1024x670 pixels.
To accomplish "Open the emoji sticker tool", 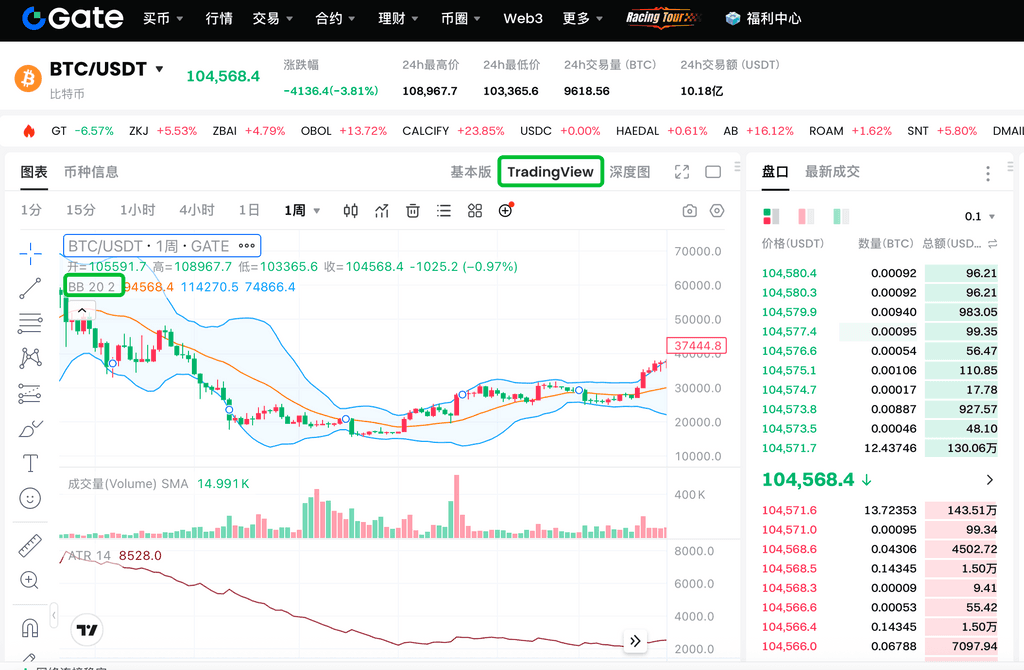I will (30, 498).
